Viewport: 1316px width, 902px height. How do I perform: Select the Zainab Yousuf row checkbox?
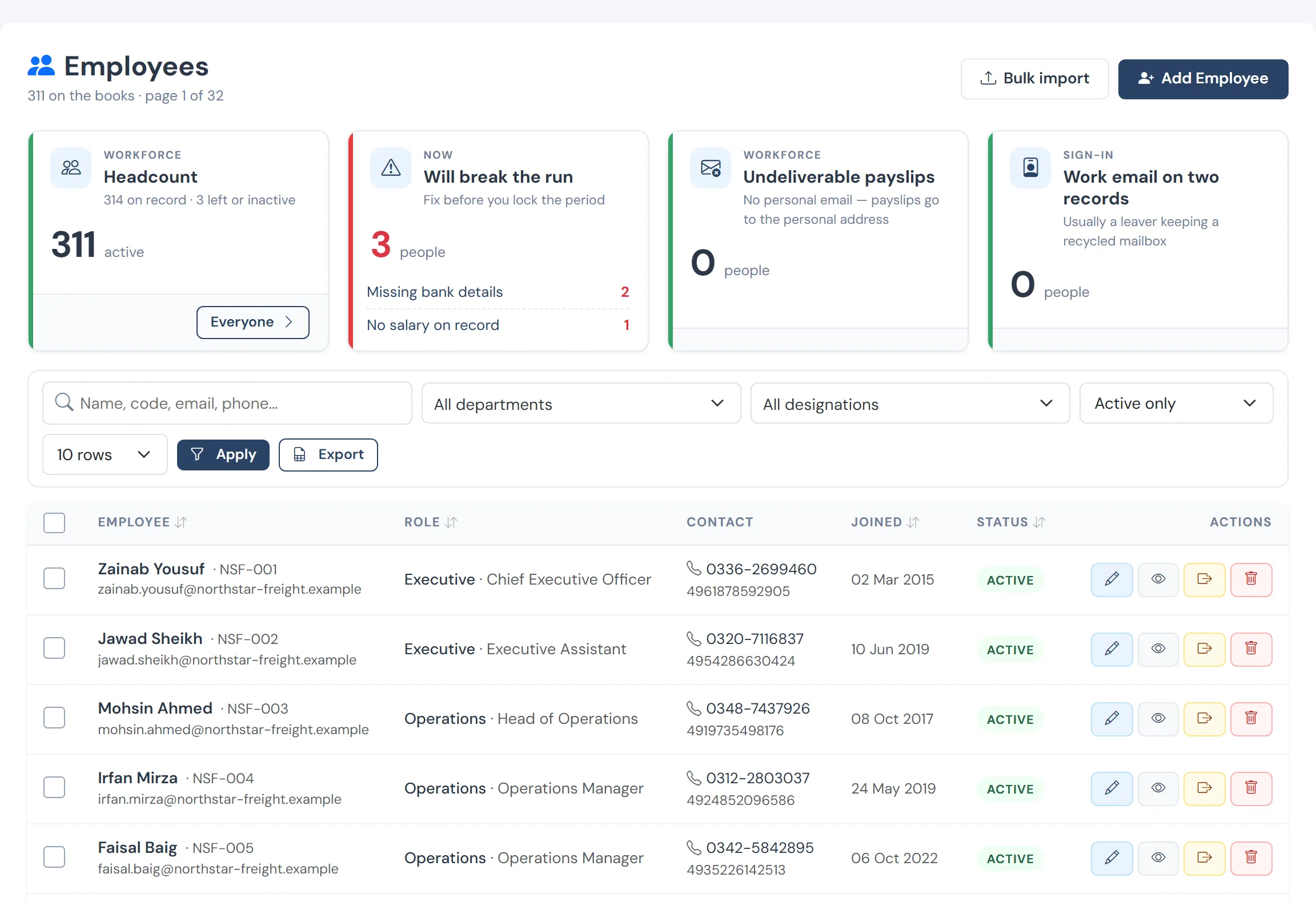coord(54,578)
